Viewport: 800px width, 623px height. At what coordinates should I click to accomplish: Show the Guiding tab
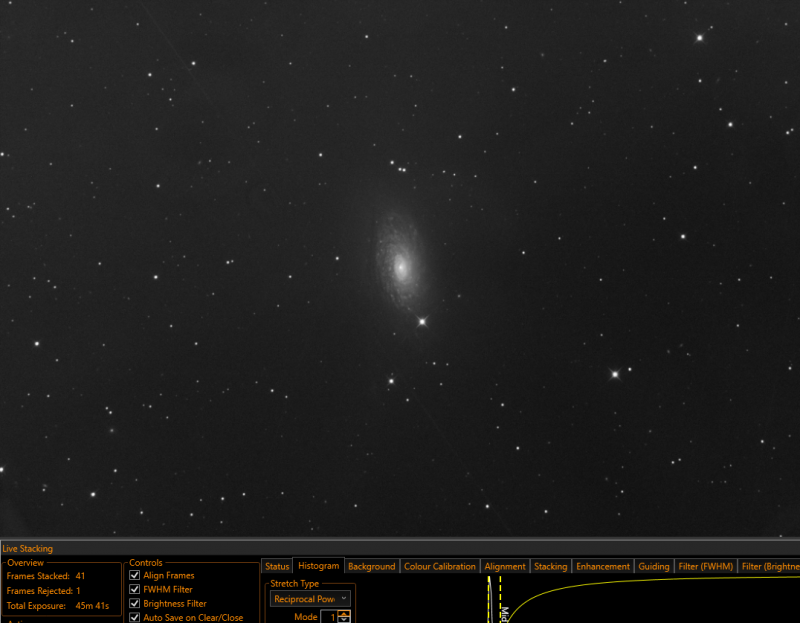point(654,566)
